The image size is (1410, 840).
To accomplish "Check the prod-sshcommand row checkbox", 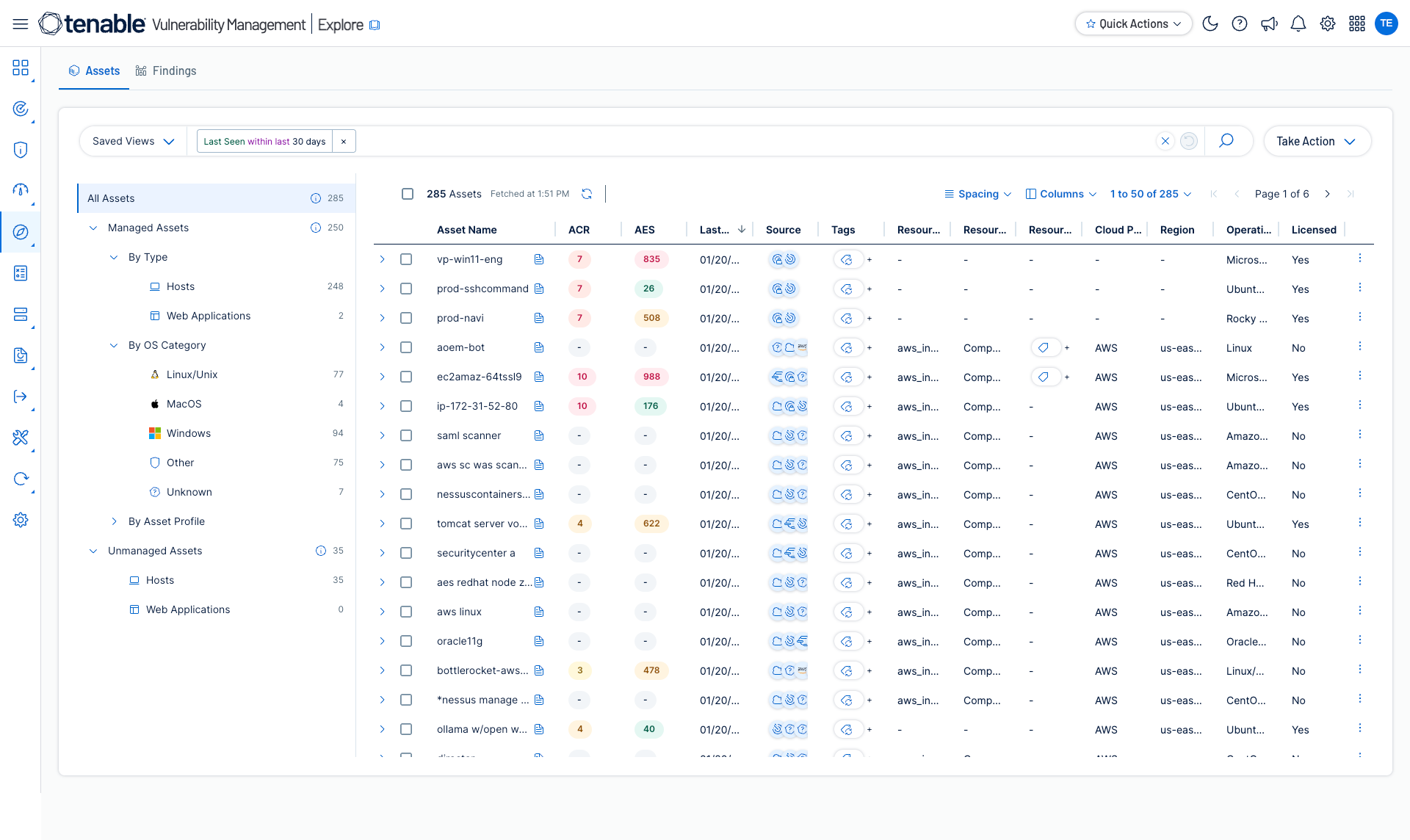I will (406, 289).
